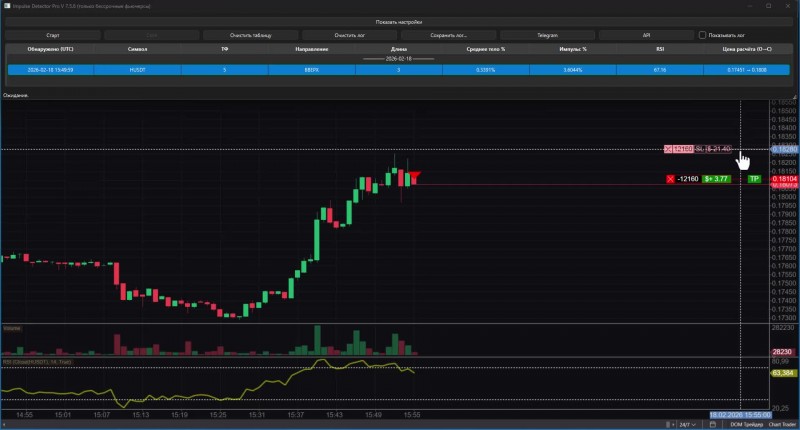Viewport: 800px width, 430px height.
Task: Minimize the Impulse Detector window
Action: 749,6
